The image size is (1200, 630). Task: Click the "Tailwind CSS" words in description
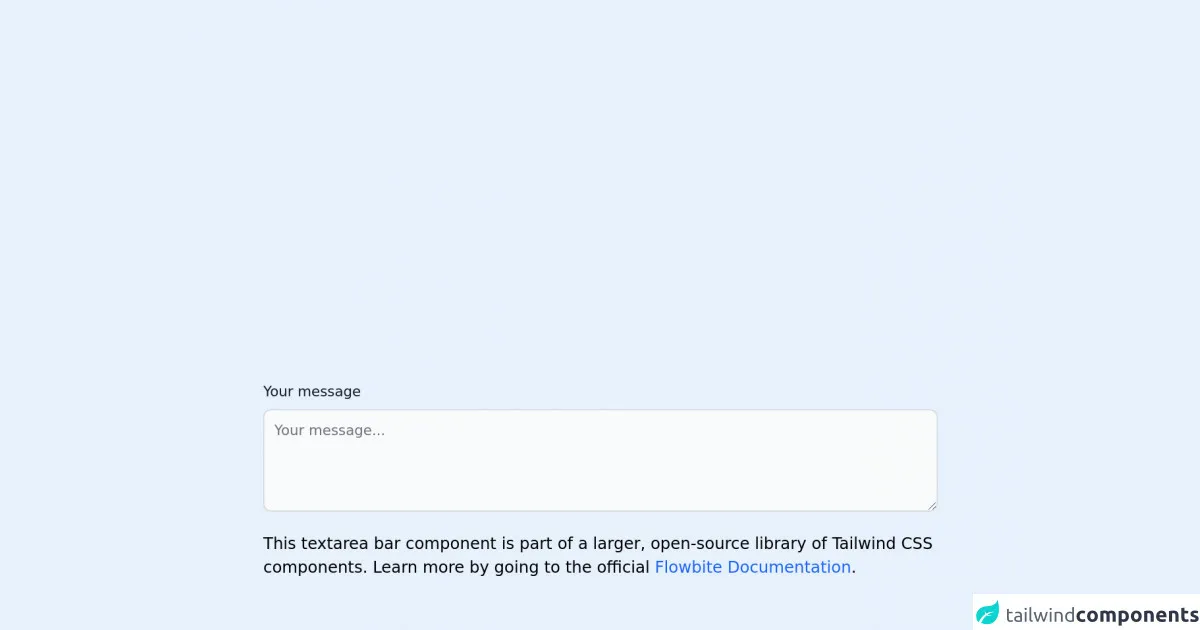pos(882,543)
